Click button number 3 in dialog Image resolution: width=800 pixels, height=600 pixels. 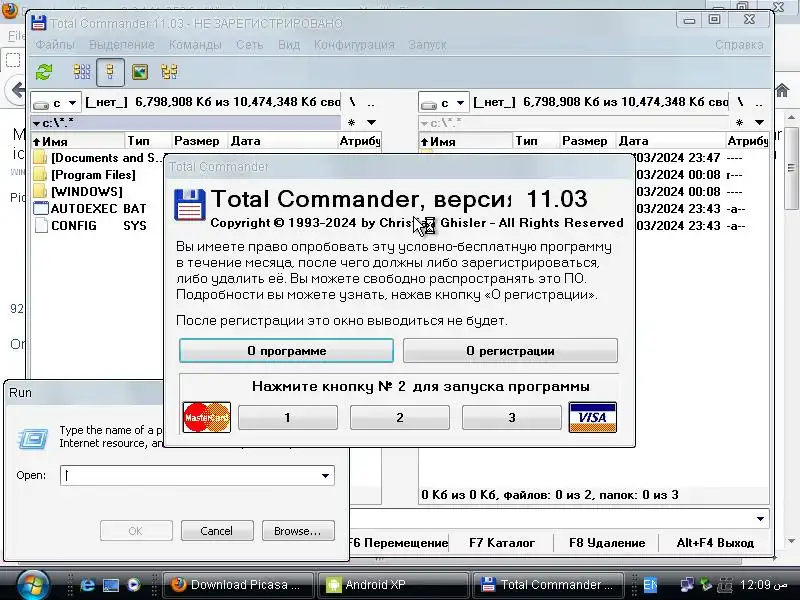(x=512, y=417)
